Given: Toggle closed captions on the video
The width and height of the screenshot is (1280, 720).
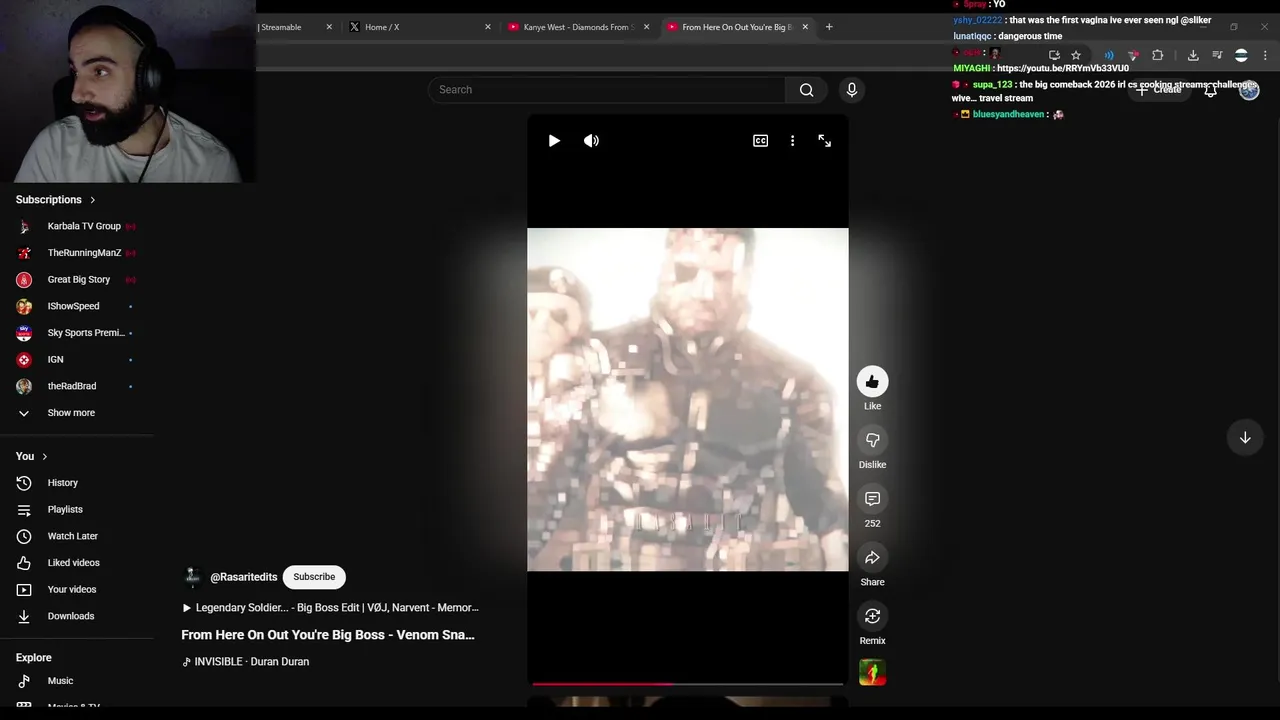Looking at the screenshot, I should 760,141.
